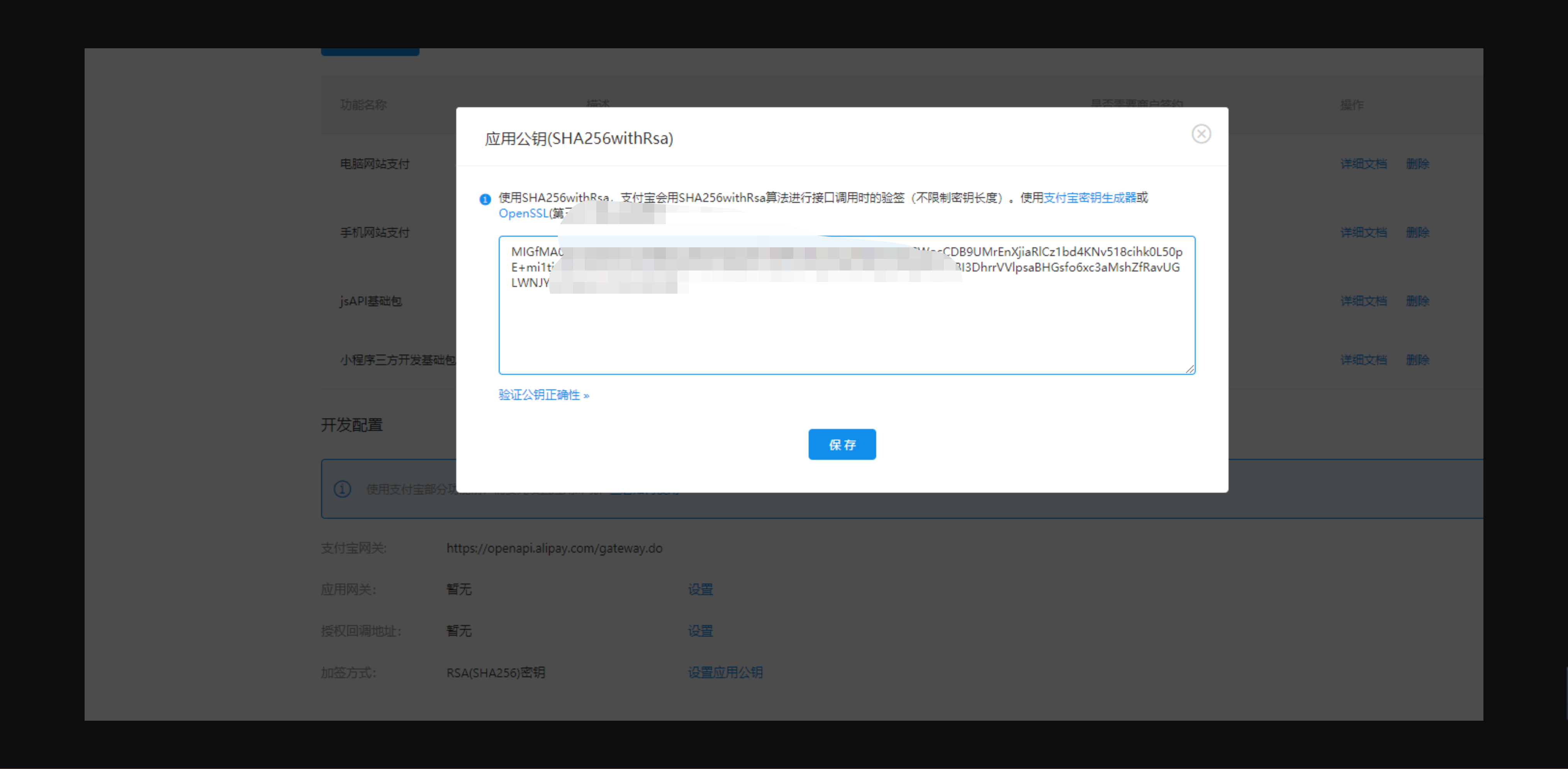Click the 保存 button
Image resolution: width=1568 pixels, height=769 pixels.
[x=841, y=444]
